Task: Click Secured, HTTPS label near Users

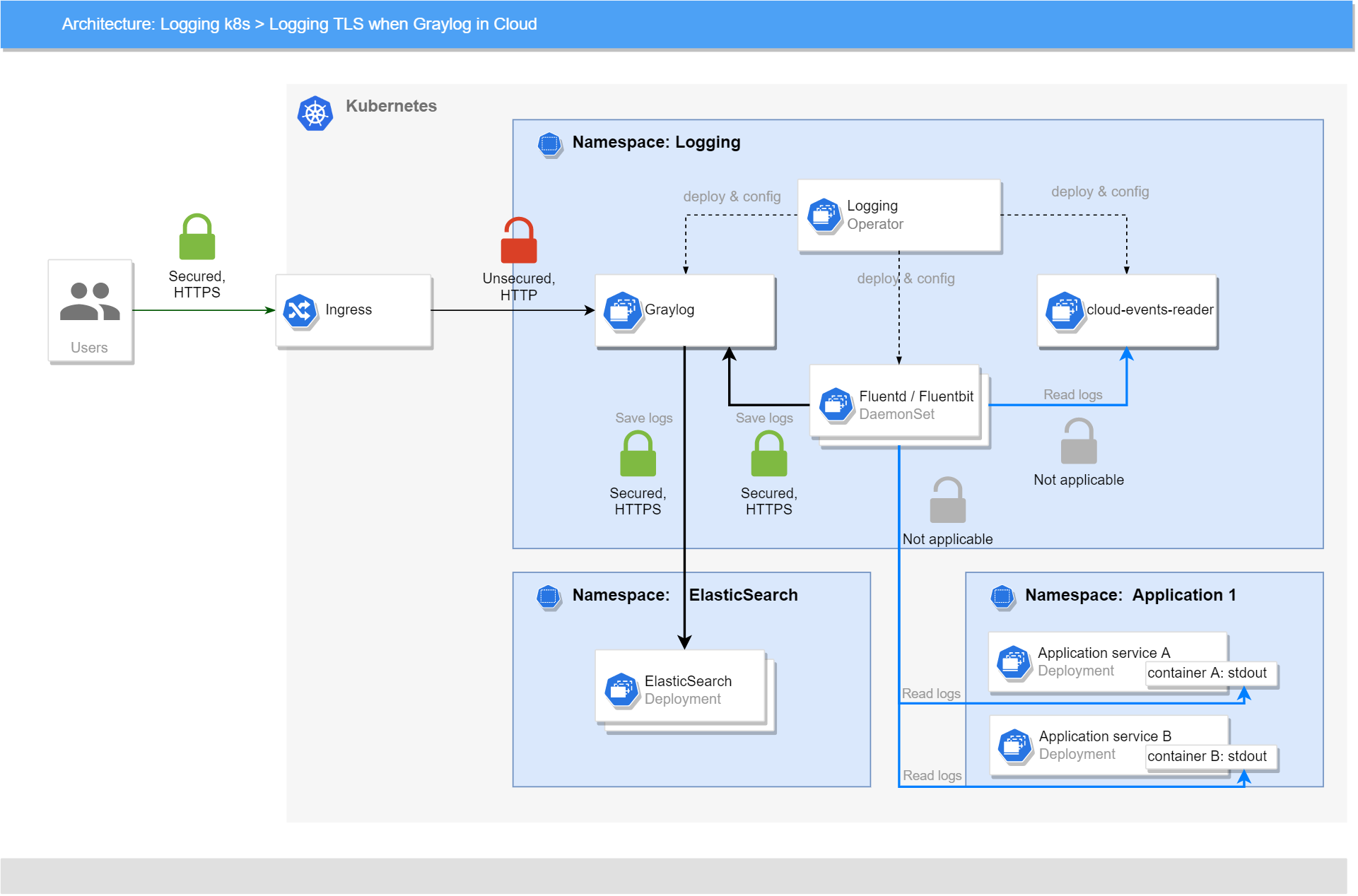Action: pyautogui.click(x=197, y=284)
